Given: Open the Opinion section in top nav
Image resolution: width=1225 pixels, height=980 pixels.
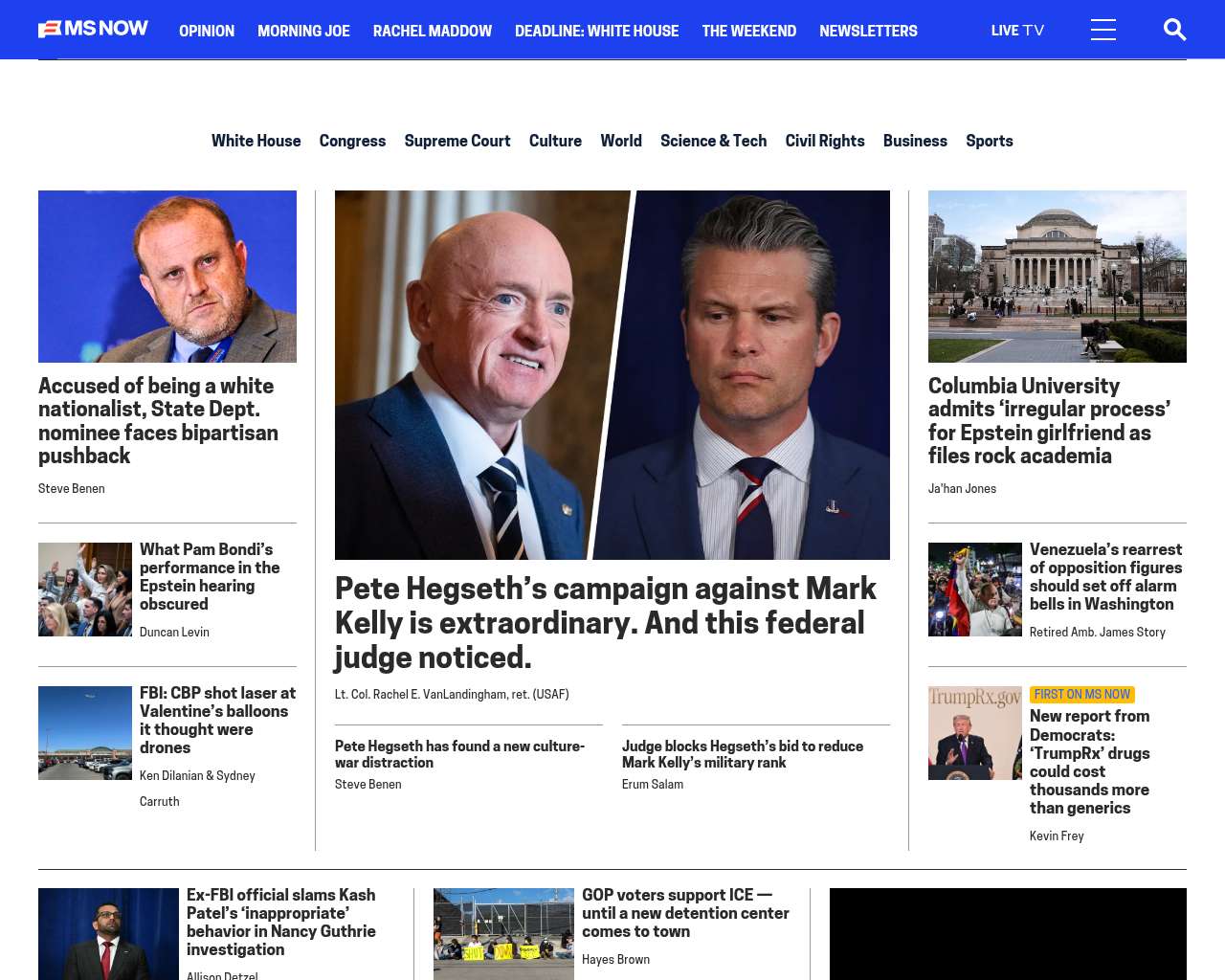Looking at the screenshot, I should (207, 31).
